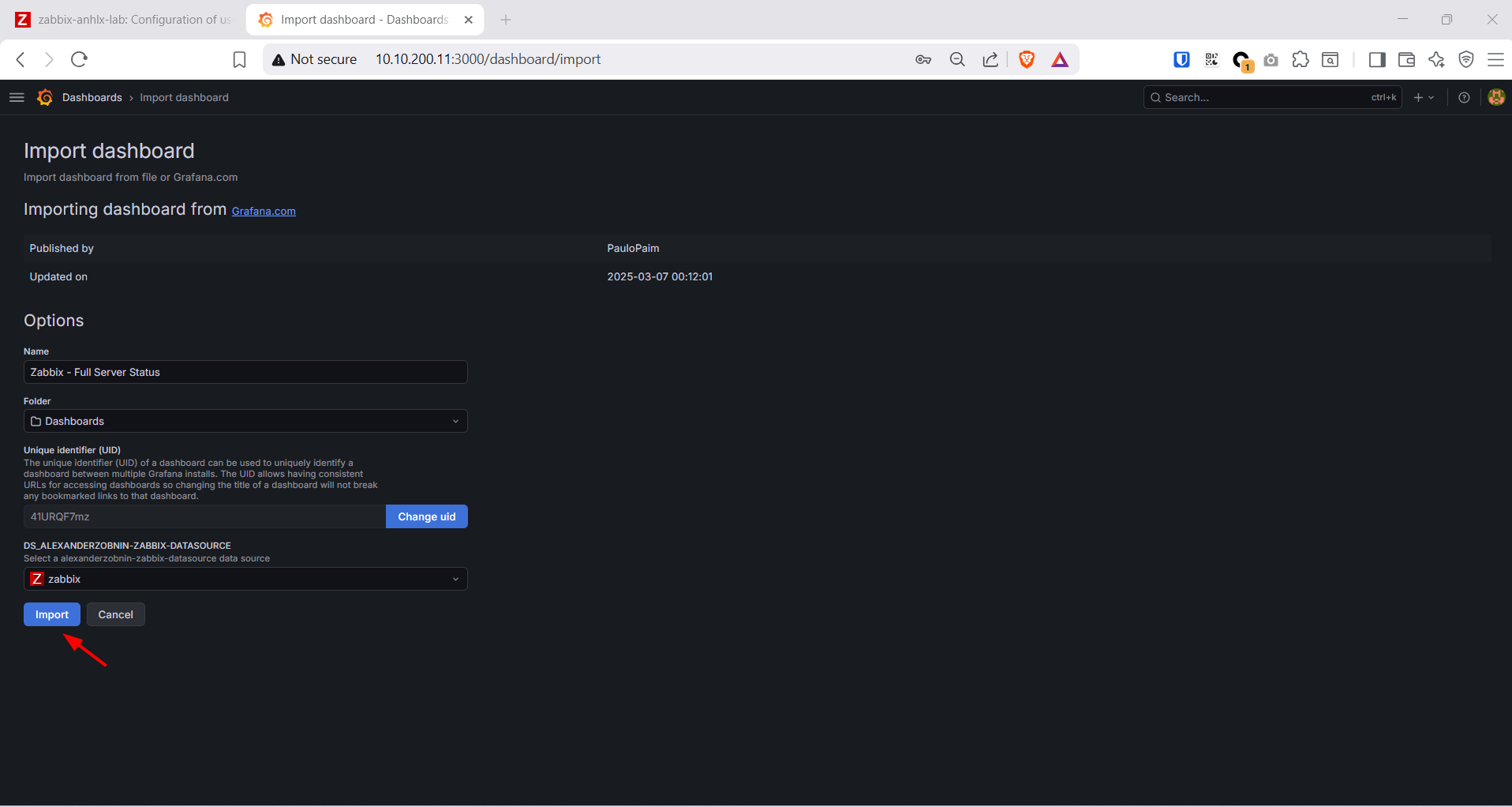
Task: Click into the dashboard Name input field
Action: point(245,372)
